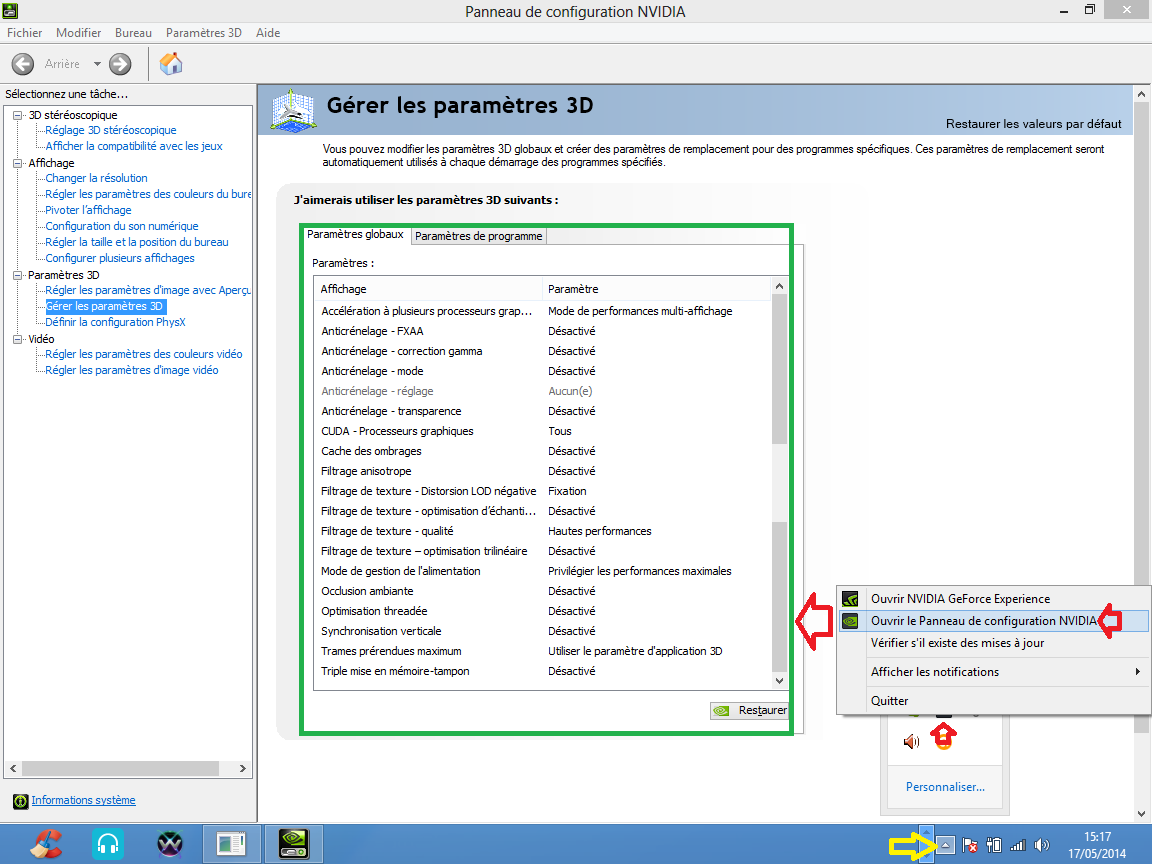Select the Paramètres globaux tab
1152x864 pixels.
click(356, 234)
